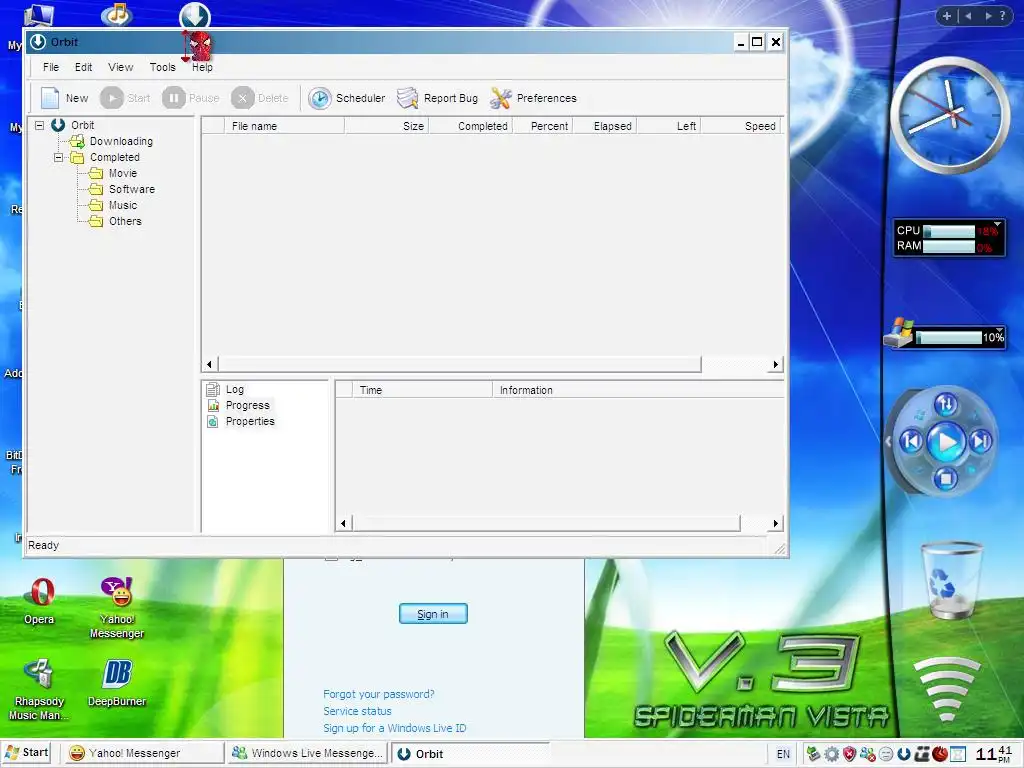Click the Rhapsody Music Manager desktop icon
The image size is (1024, 768).
tap(39, 690)
